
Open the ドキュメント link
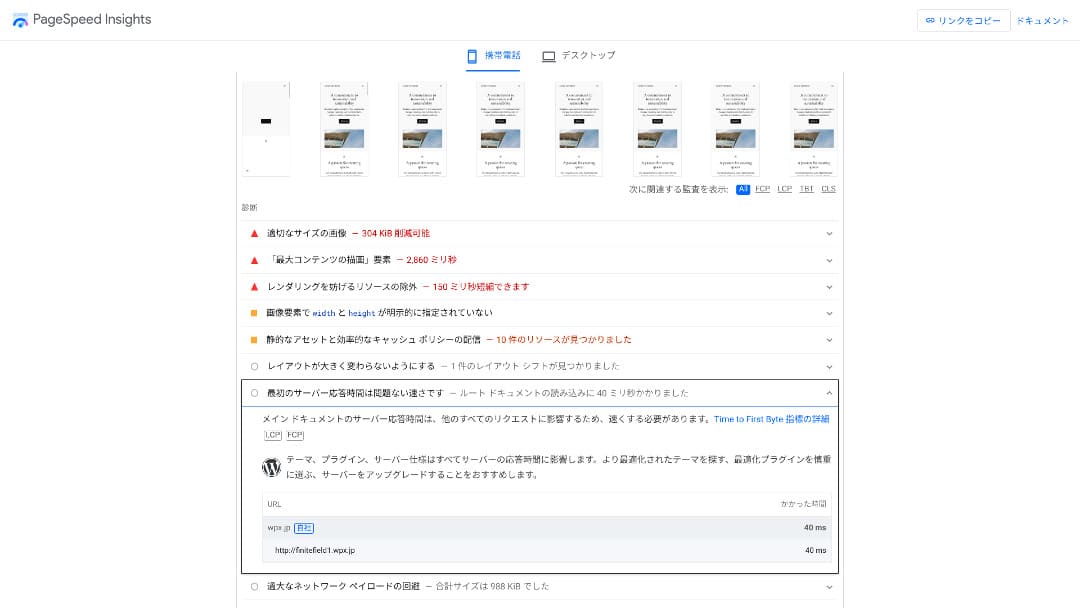pos(1043,21)
